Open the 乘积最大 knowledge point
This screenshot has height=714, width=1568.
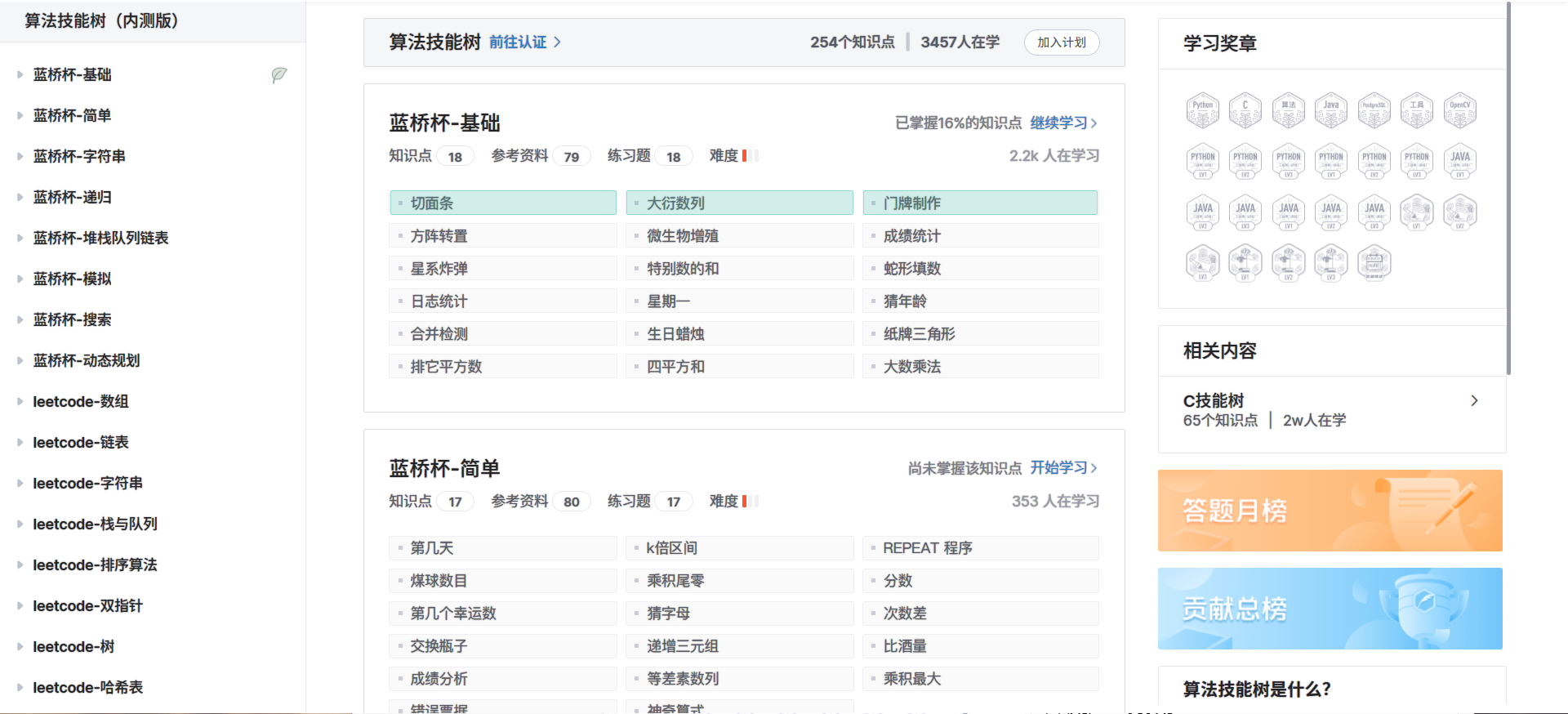pos(980,678)
